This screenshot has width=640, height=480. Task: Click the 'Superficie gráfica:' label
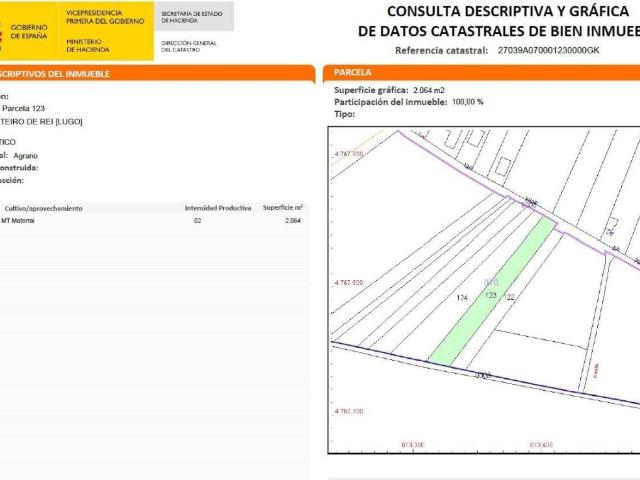tap(371, 90)
